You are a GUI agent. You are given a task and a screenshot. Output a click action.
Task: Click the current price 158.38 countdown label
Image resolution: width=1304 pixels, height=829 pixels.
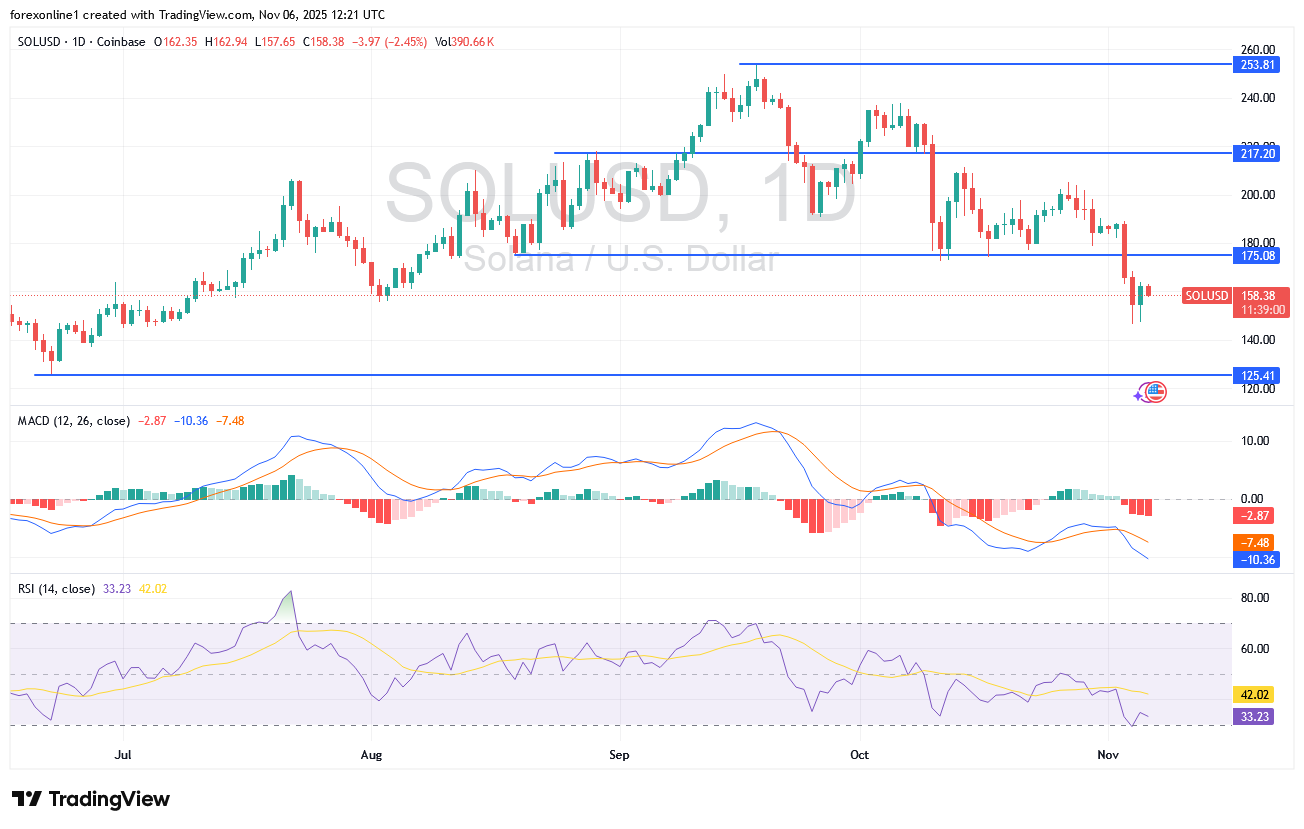click(1257, 302)
